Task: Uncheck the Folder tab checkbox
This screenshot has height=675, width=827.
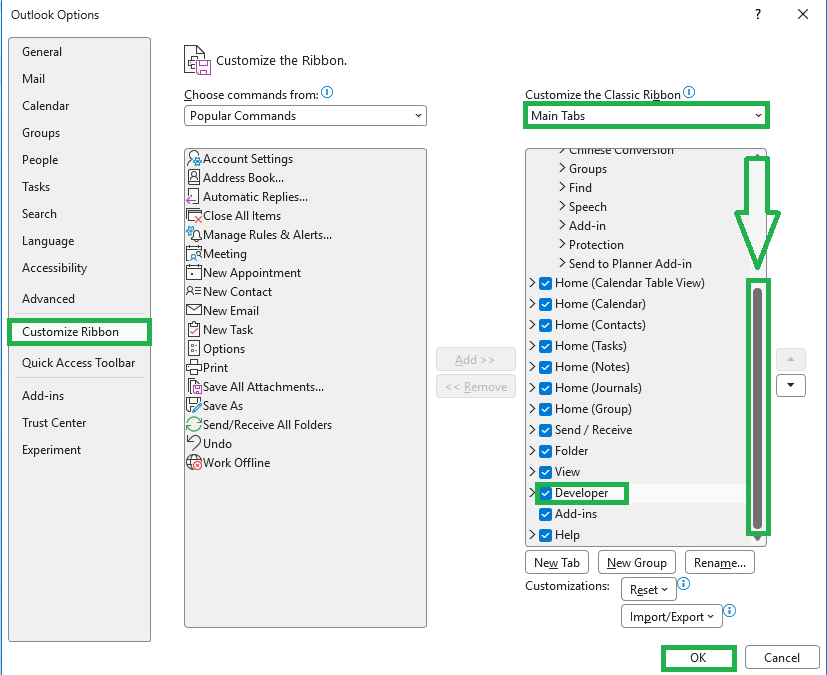Action: click(x=546, y=451)
